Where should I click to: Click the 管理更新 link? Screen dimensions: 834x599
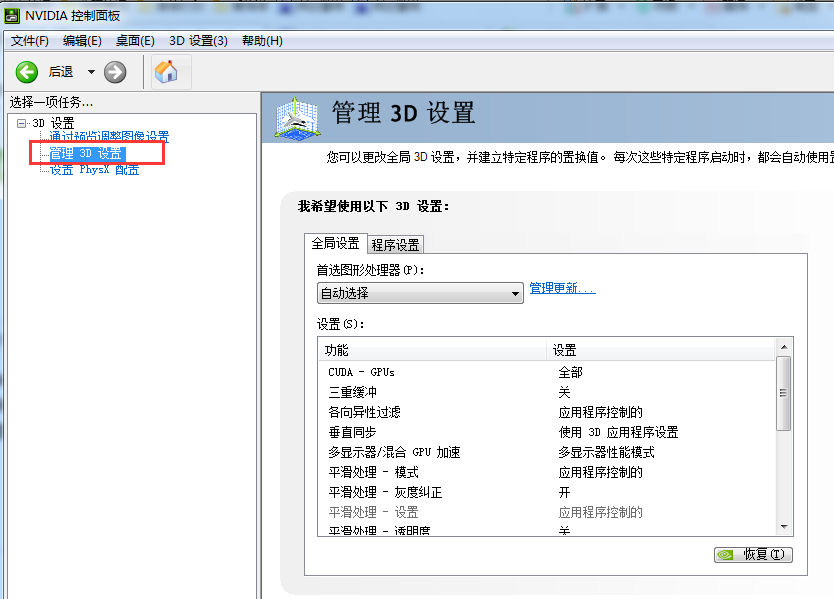563,288
